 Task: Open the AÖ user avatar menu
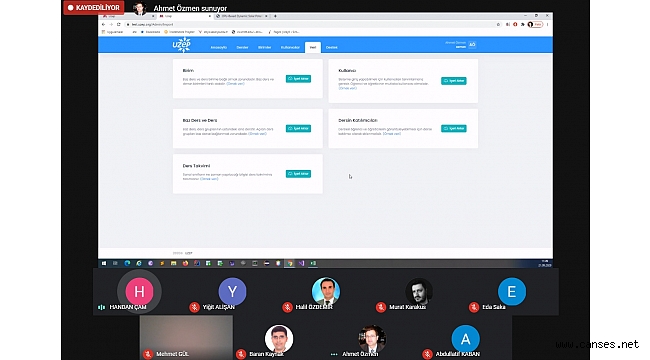click(472, 45)
